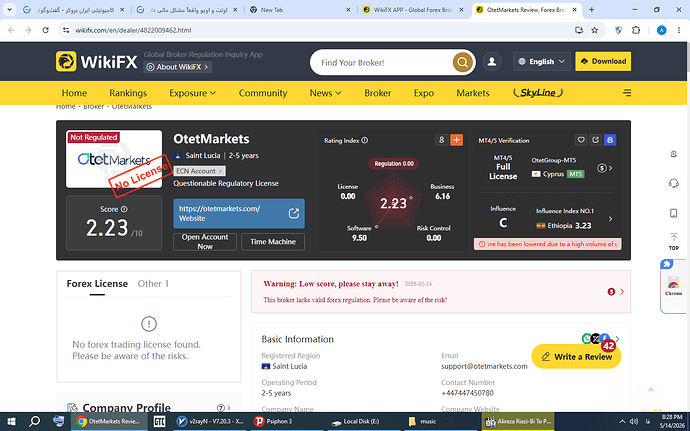Open the Expo menu item
This screenshot has width=690, height=431.
pyautogui.click(x=424, y=93)
